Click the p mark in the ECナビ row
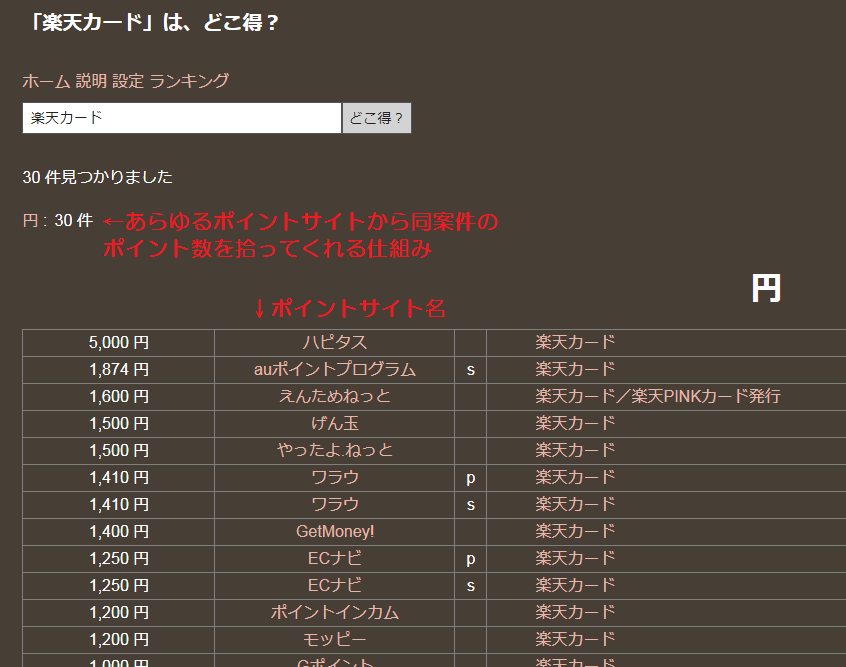Viewport: 846px width, 667px height. 470,560
